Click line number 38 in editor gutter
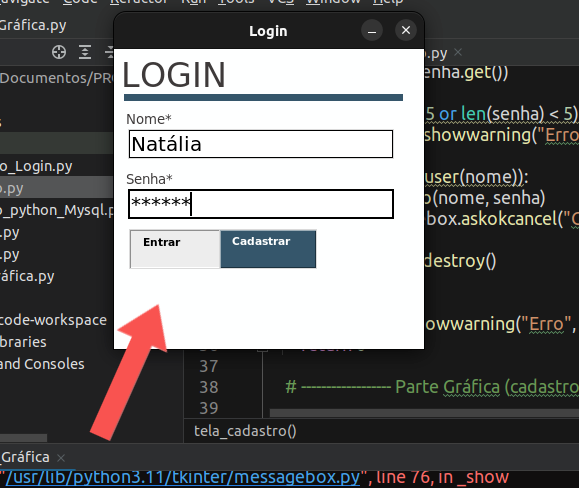 point(209,387)
